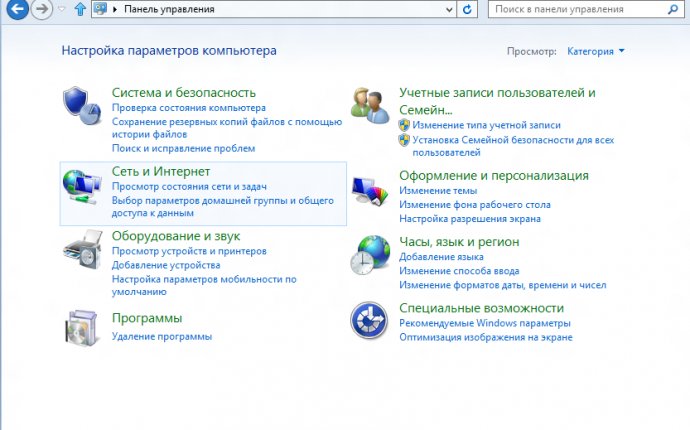This screenshot has width=690, height=430.
Task: Go up one level with the blue up arrow
Action: pyautogui.click(x=80, y=9)
